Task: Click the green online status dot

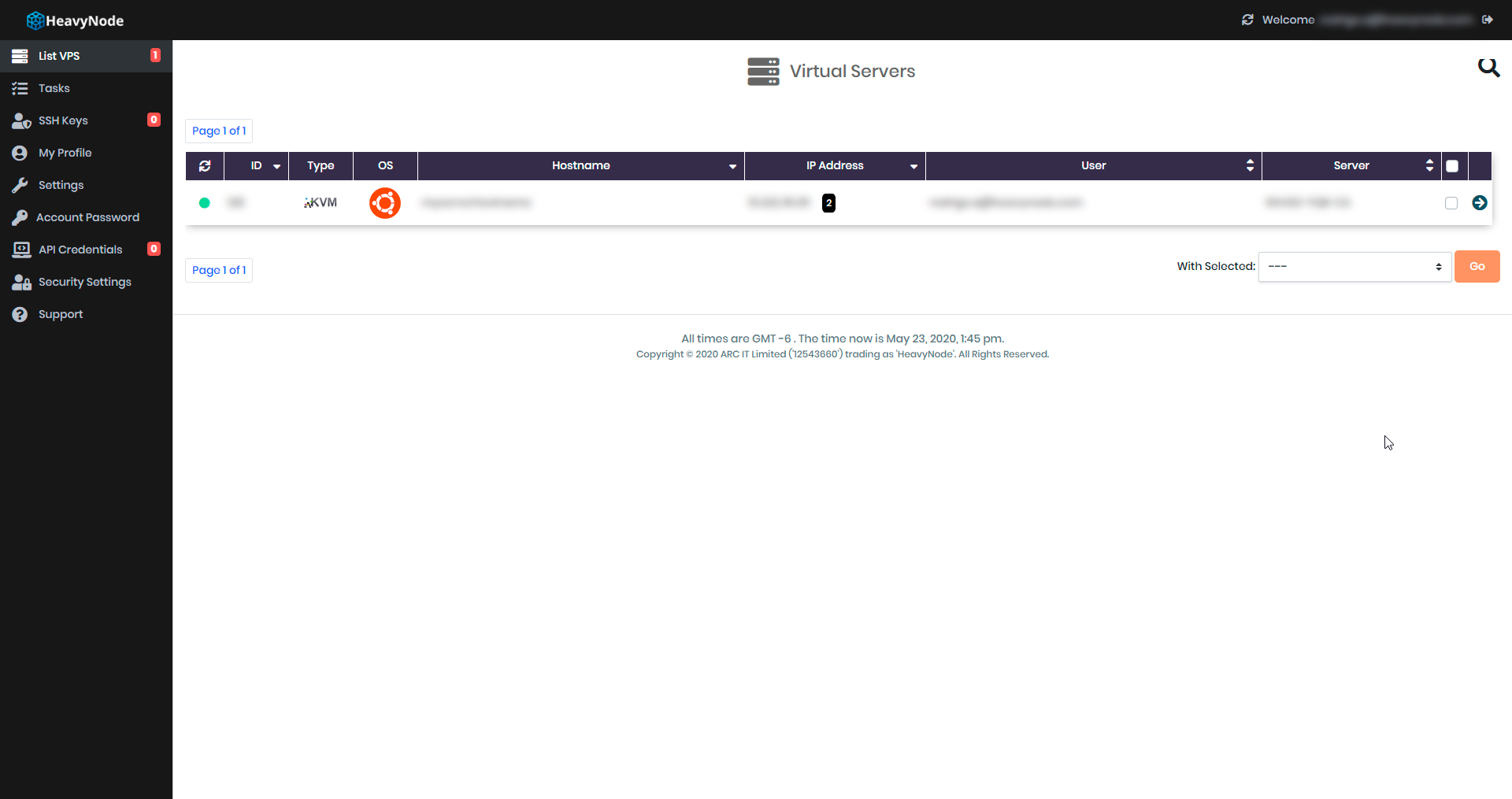Action: [205, 203]
